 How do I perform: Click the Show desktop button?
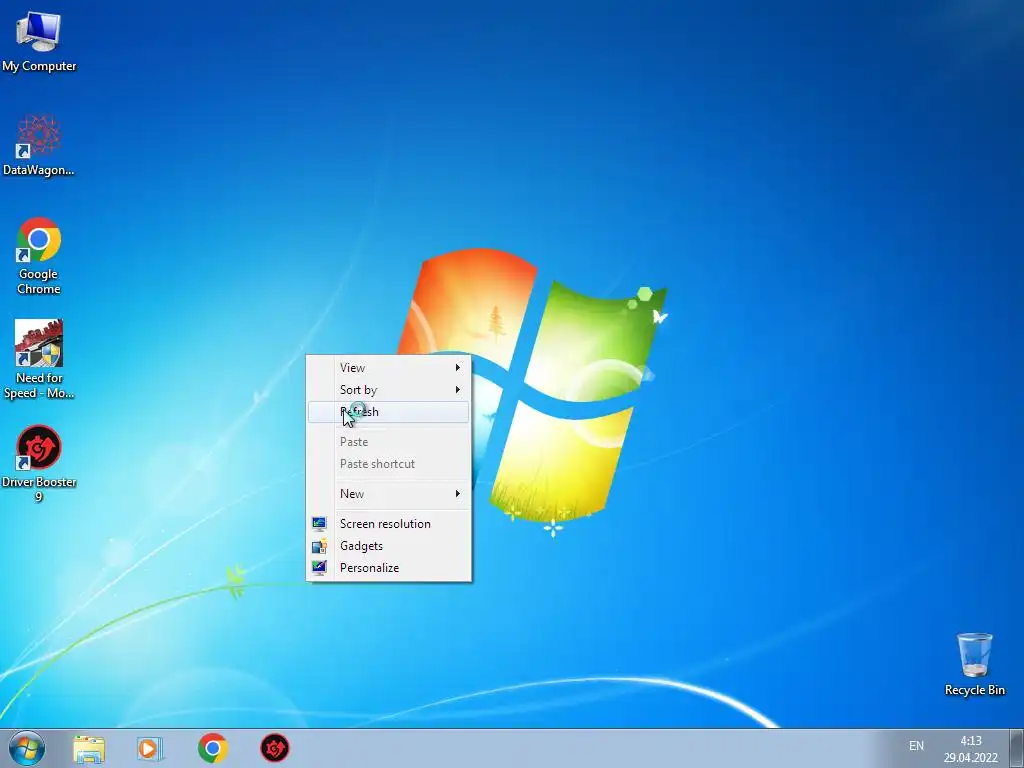pos(1017,748)
